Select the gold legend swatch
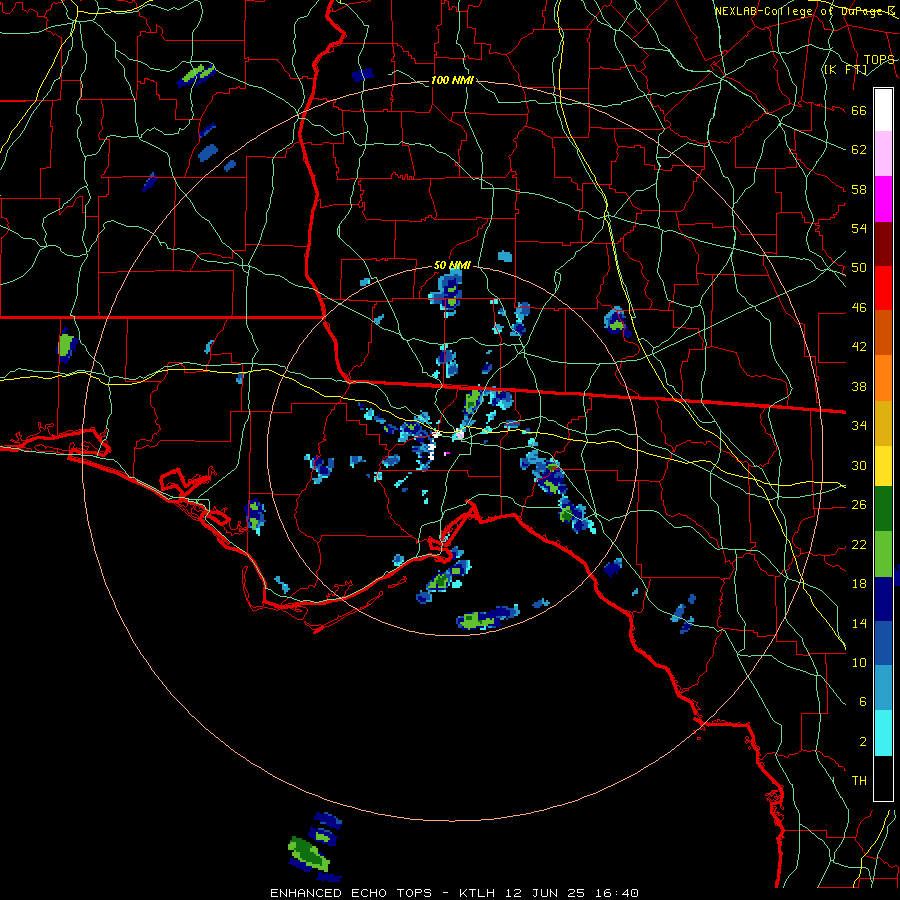 click(x=883, y=423)
